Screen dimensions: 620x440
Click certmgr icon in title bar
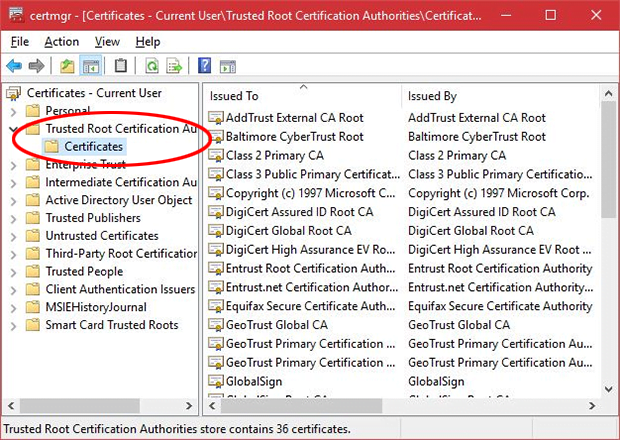(16, 15)
